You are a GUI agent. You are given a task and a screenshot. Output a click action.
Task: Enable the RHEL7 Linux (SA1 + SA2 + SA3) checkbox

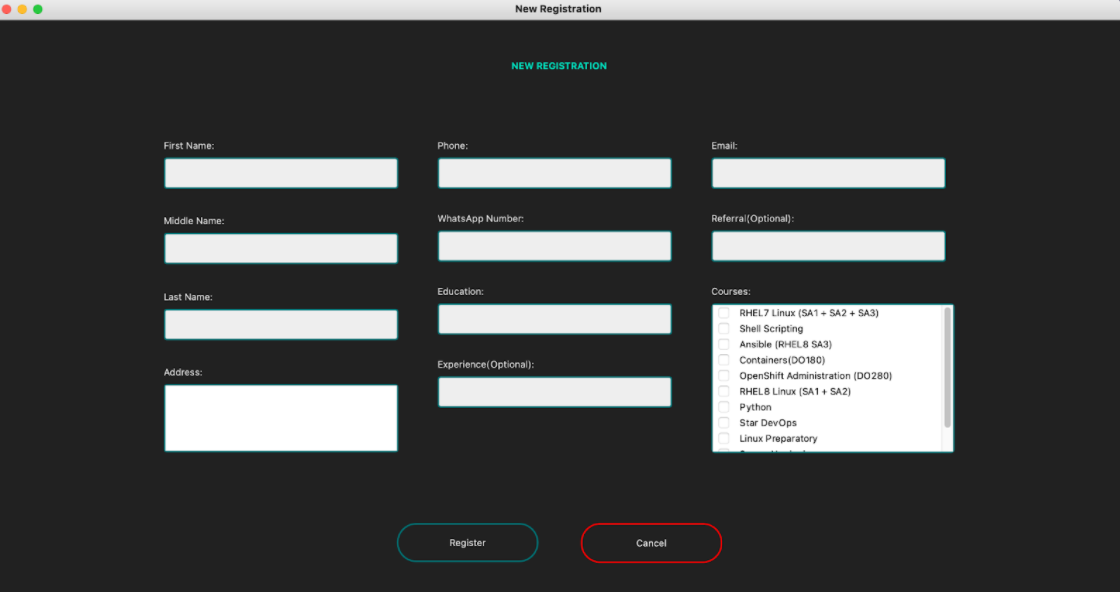[724, 312]
